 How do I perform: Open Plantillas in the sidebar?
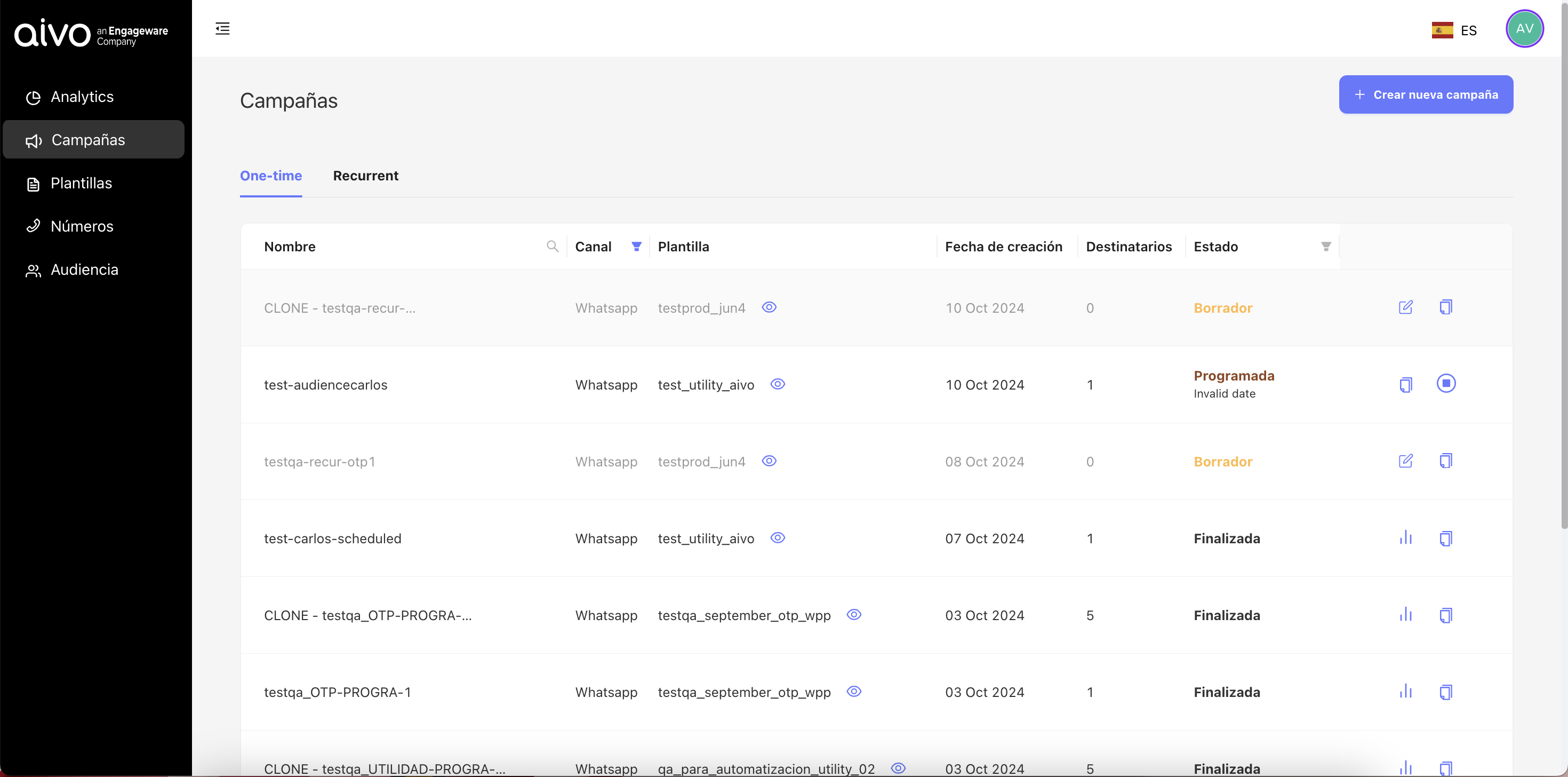pyautogui.click(x=81, y=183)
